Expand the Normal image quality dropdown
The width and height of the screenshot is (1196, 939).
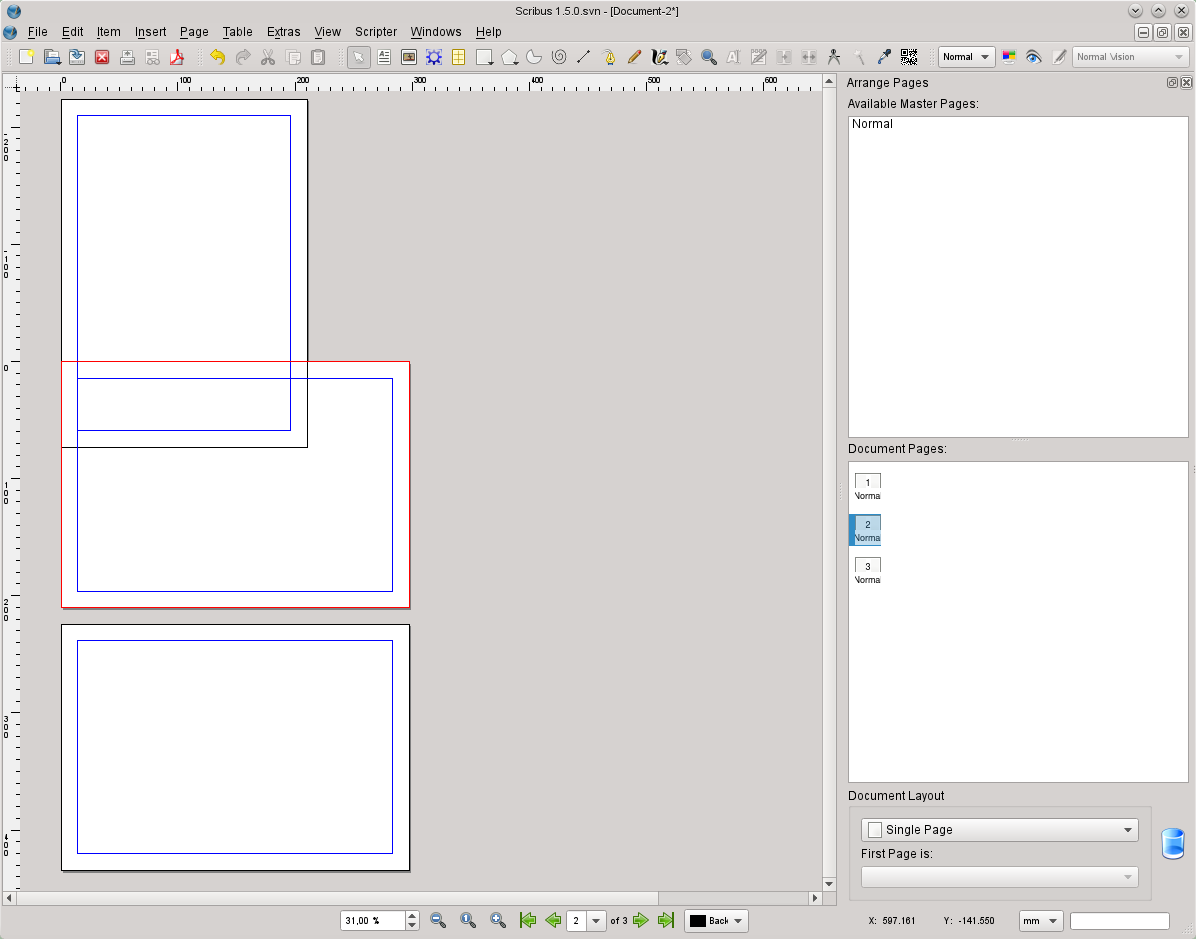(966, 57)
